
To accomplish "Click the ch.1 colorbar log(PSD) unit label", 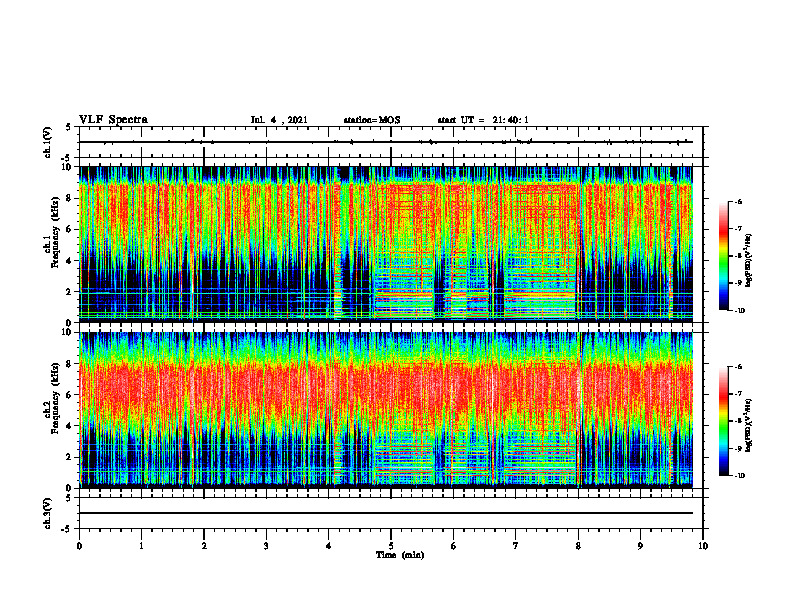I will [x=749, y=261].
